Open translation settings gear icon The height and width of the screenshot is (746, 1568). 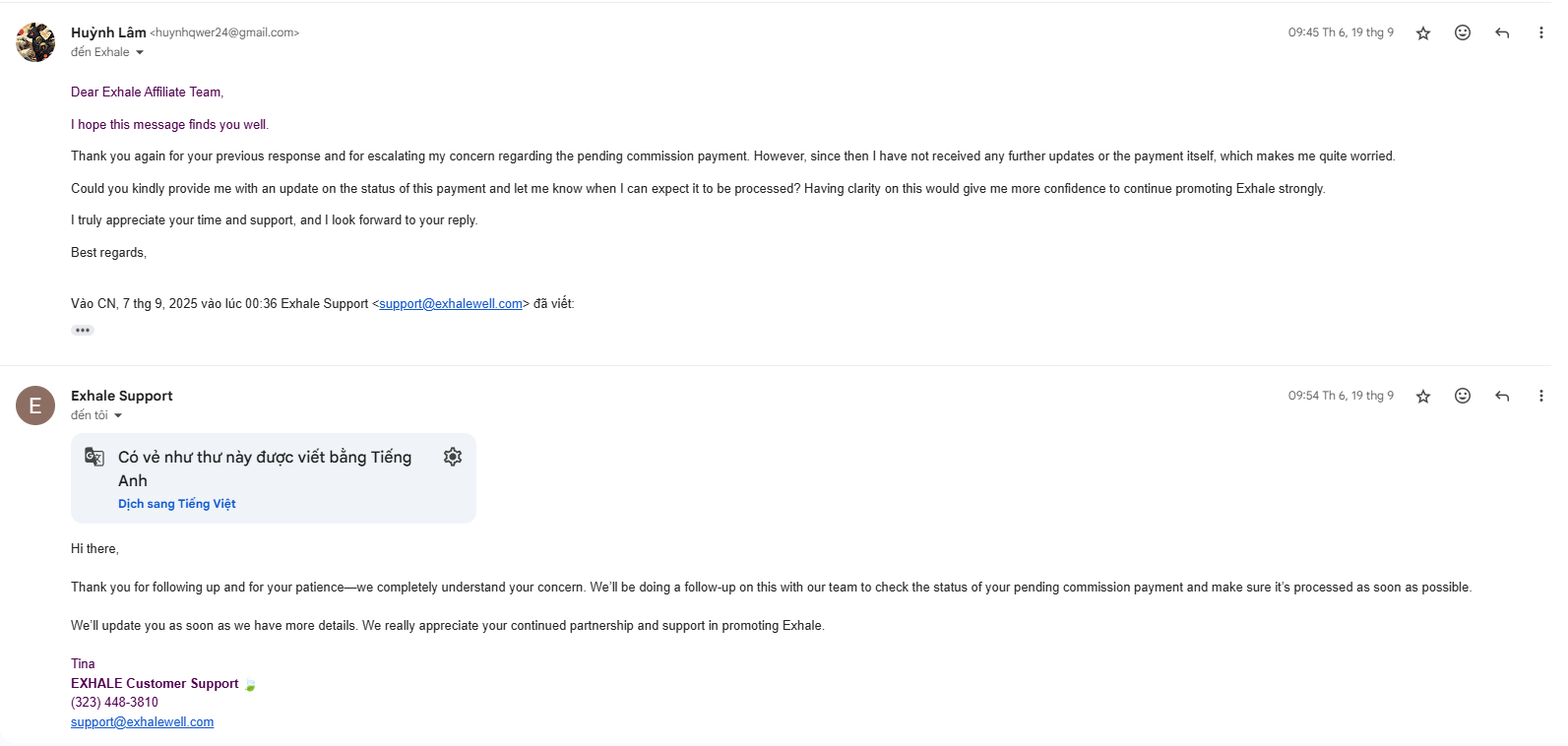(453, 457)
